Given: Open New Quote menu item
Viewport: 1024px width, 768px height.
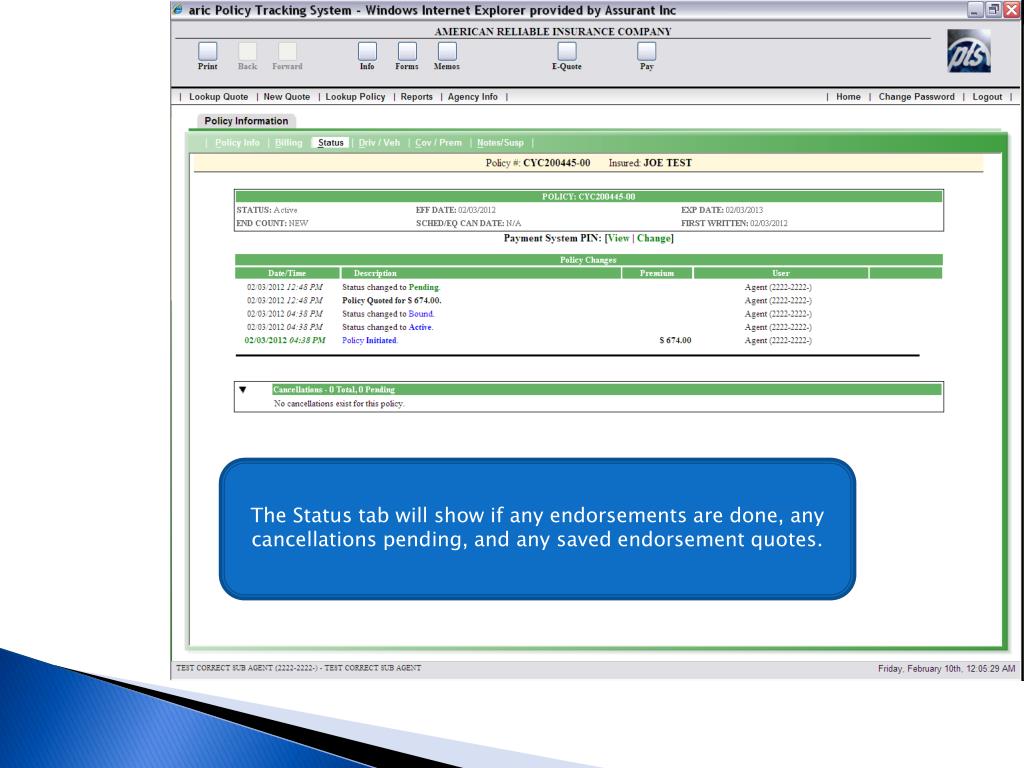Looking at the screenshot, I should pyautogui.click(x=287, y=97).
